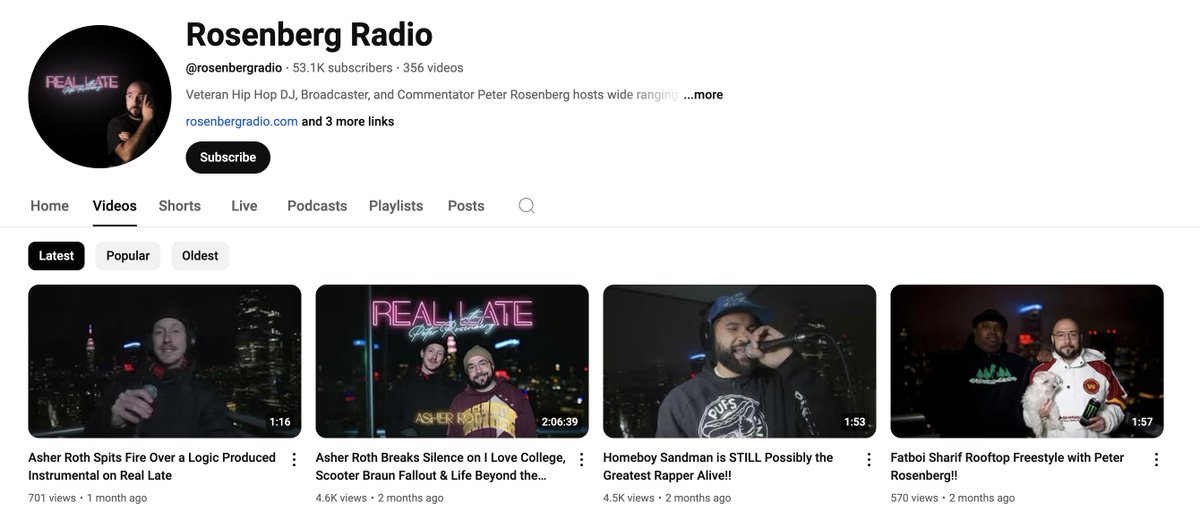Play the 2:06:39 Real Late thumbnail

point(452,361)
